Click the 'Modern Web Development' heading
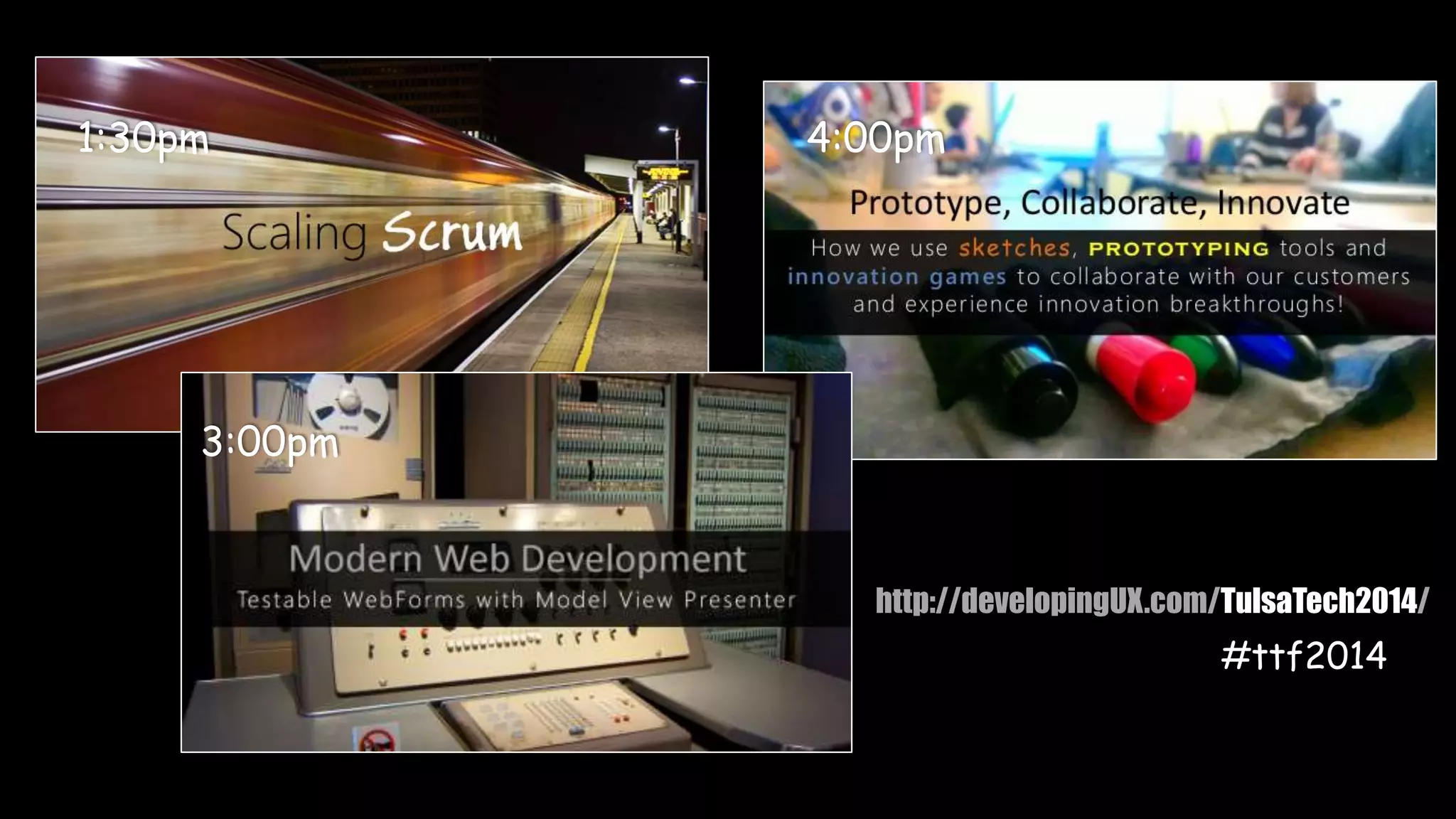 pyautogui.click(x=517, y=559)
